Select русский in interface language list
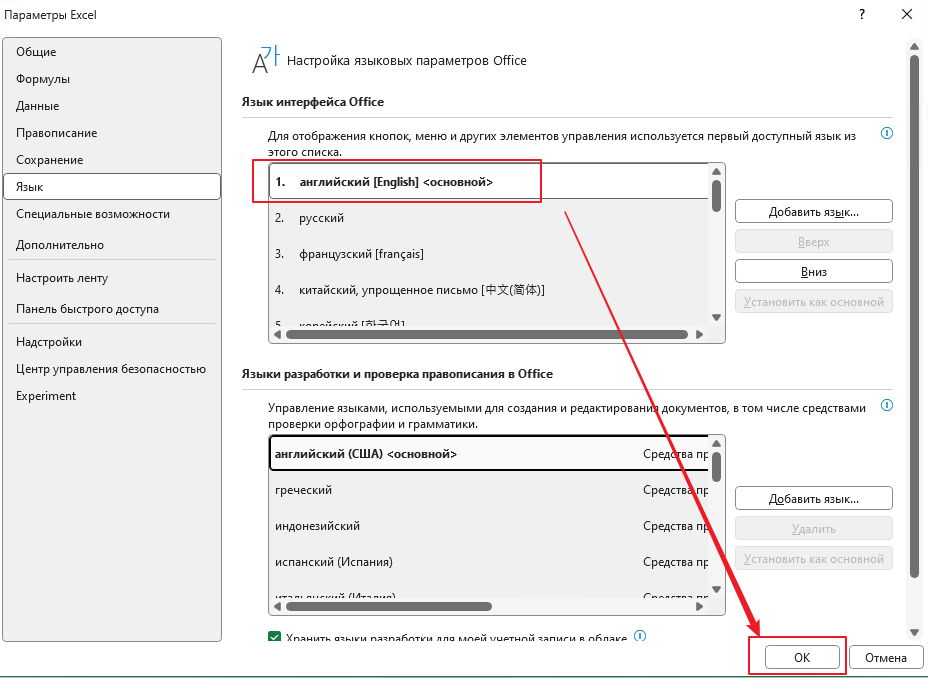This screenshot has width=928, height=678. tap(489, 218)
